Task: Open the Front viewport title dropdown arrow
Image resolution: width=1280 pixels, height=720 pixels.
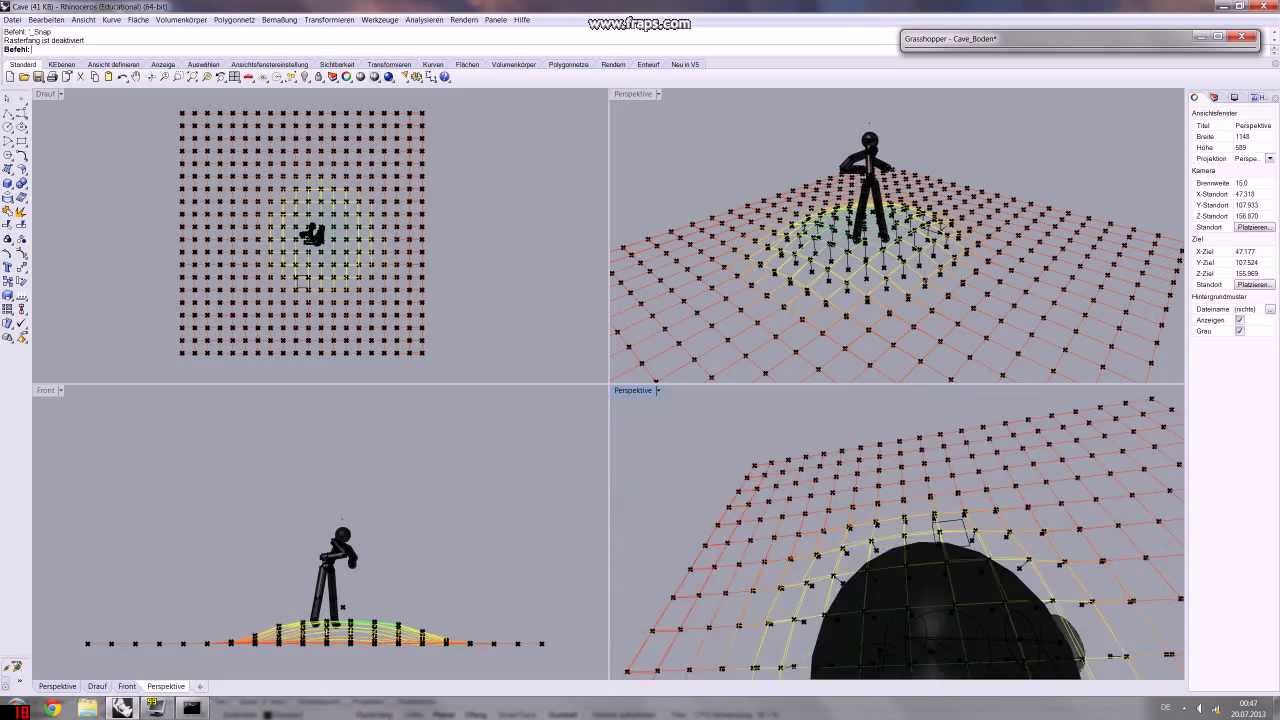Action: click(60, 390)
